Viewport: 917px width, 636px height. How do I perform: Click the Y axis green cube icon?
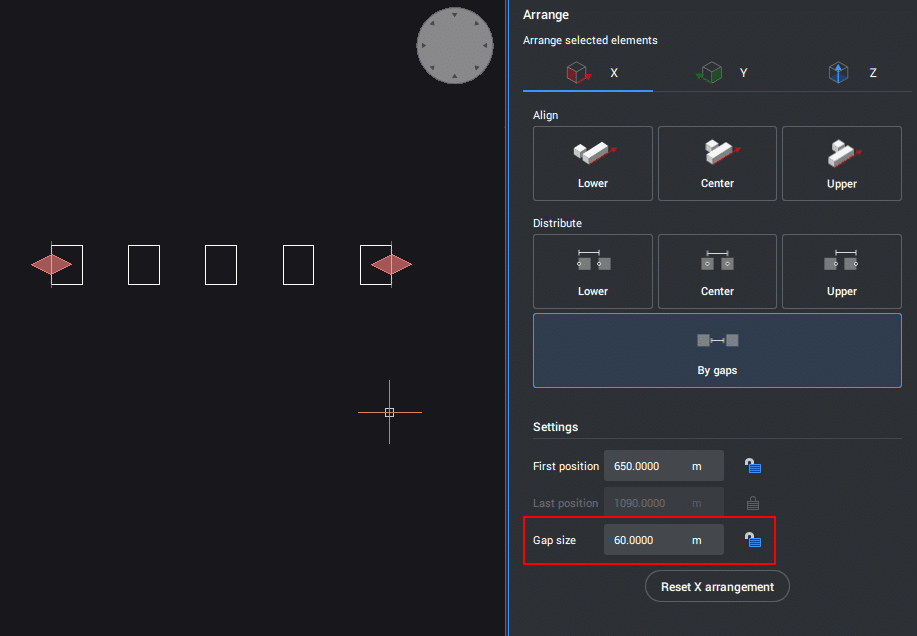coord(709,72)
